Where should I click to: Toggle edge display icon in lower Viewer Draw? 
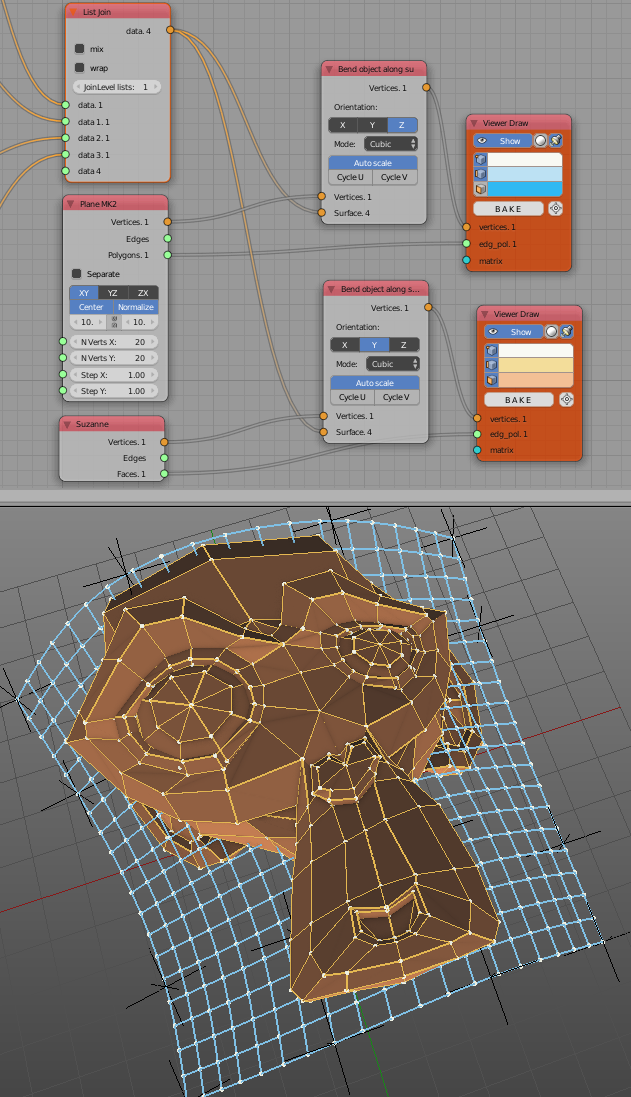point(492,365)
